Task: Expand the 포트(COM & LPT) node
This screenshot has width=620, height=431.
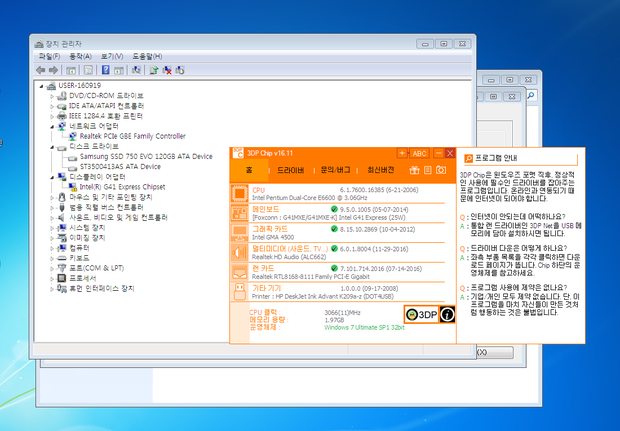Action: point(51,268)
